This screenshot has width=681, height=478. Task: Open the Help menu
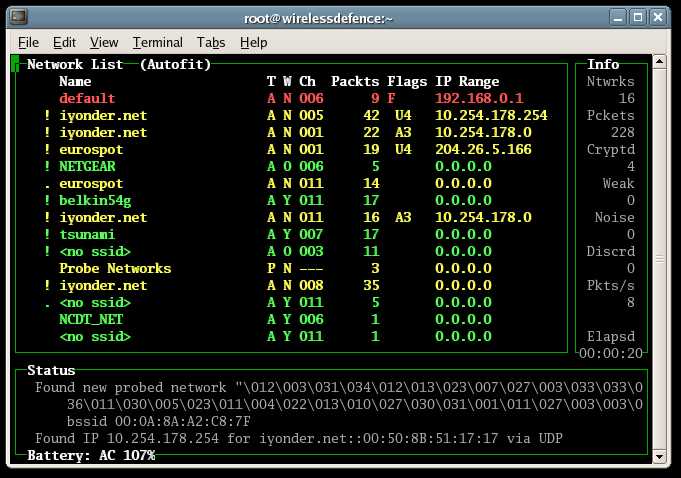[x=254, y=43]
